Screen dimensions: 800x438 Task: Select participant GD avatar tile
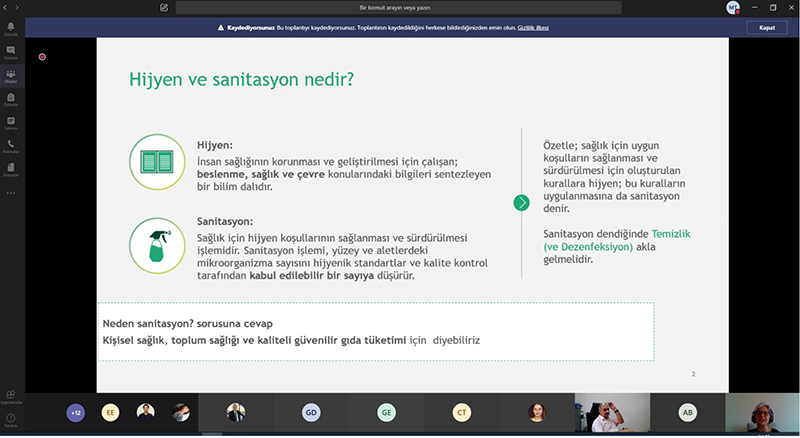311,412
